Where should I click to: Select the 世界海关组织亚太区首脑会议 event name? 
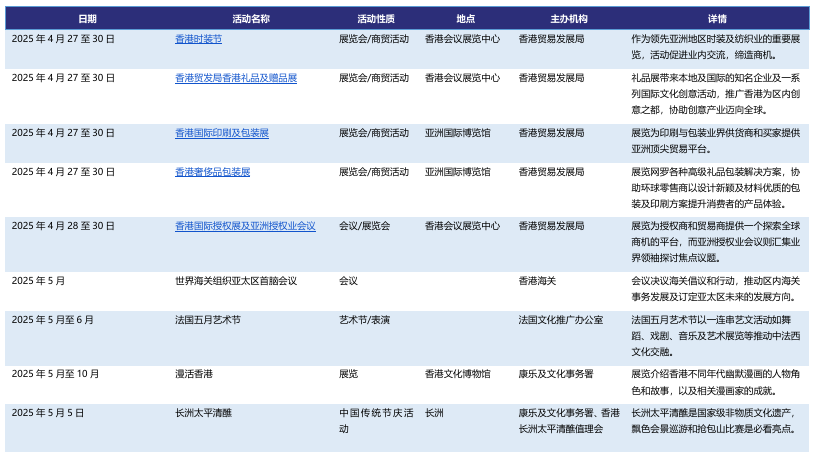coord(236,281)
